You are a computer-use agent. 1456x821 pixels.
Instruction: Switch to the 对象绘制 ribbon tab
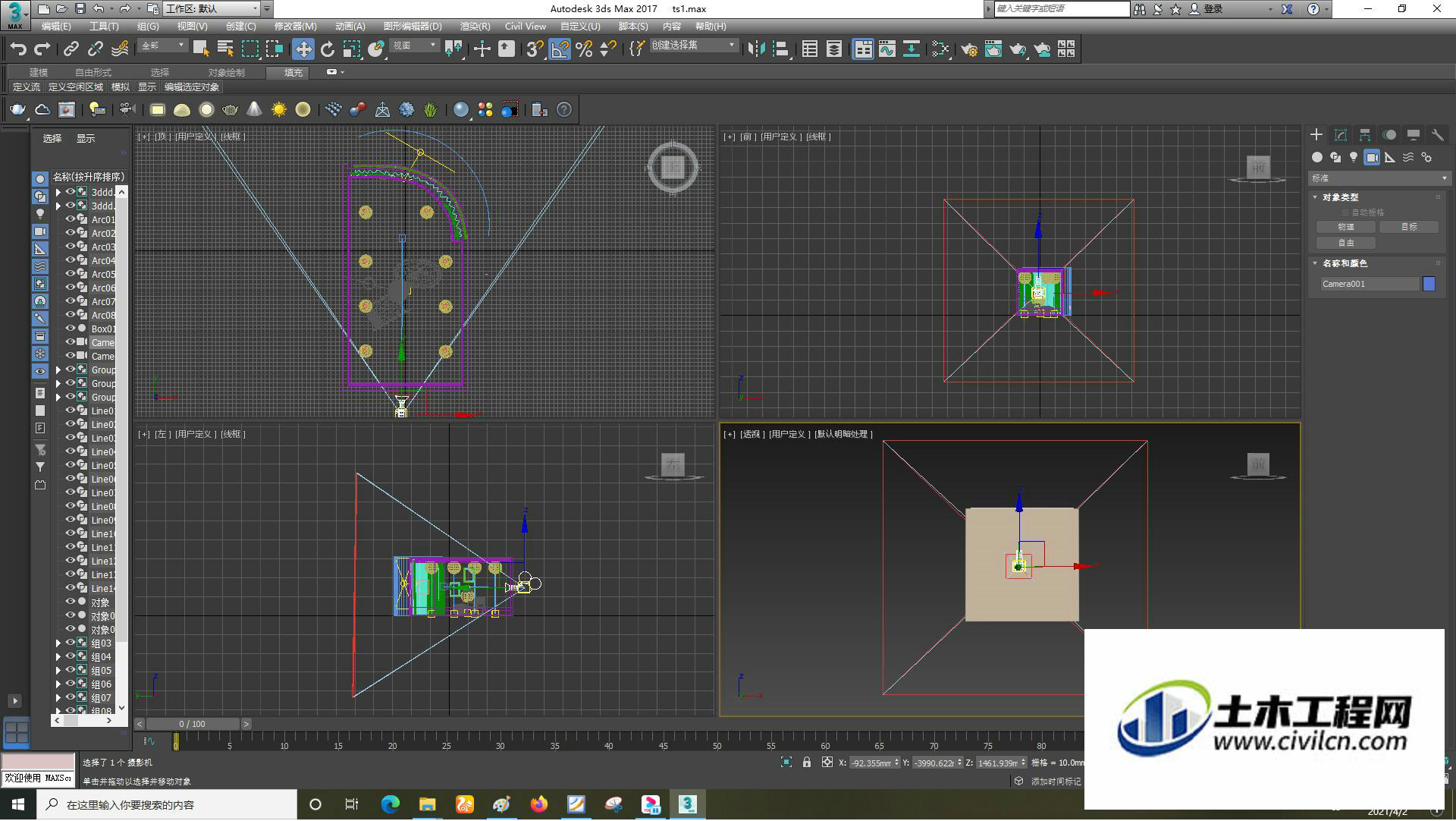(x=226, y=73)
